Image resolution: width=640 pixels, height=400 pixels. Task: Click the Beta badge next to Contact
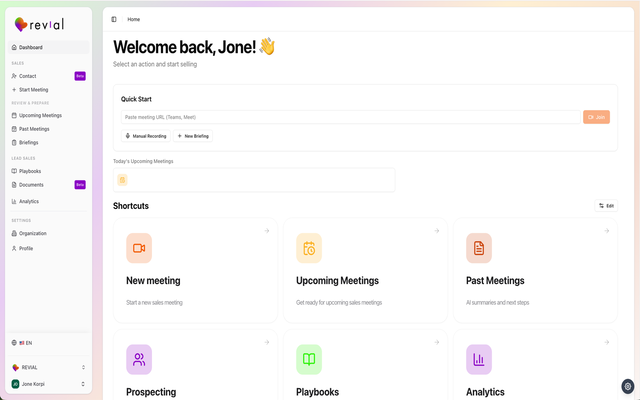coord(80,76)
